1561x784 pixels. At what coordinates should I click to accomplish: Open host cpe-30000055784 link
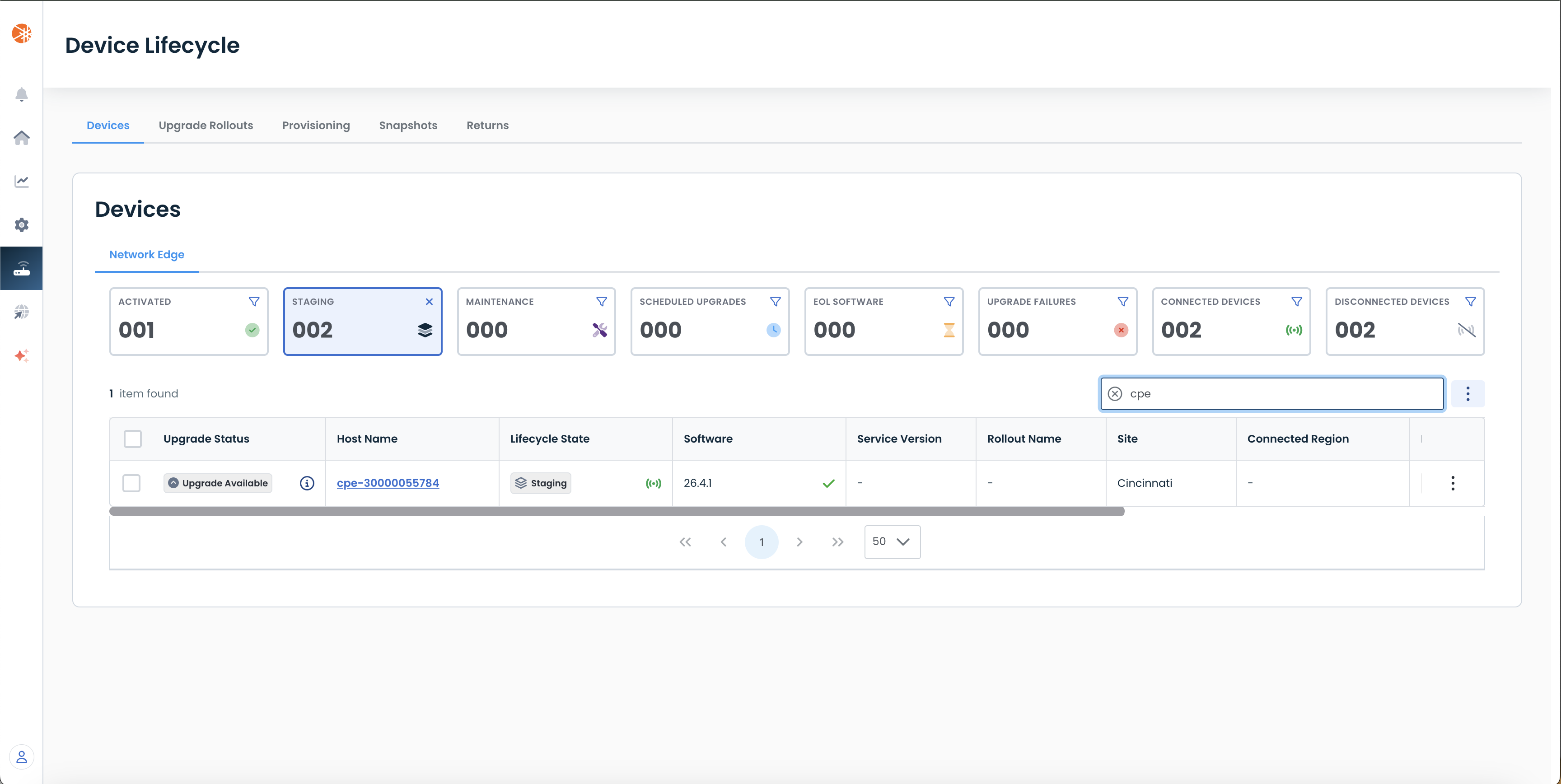388,483
